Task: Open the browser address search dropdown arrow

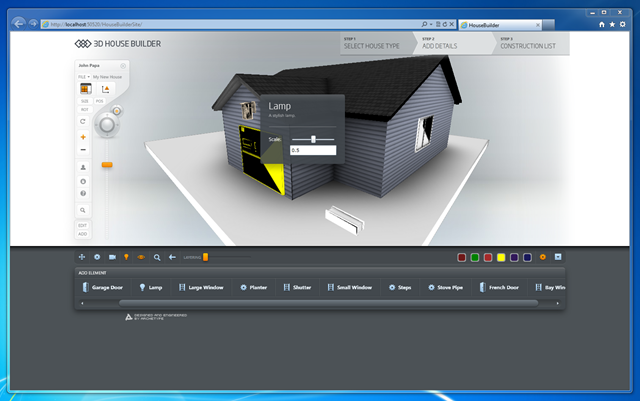Action: (431, 25)
